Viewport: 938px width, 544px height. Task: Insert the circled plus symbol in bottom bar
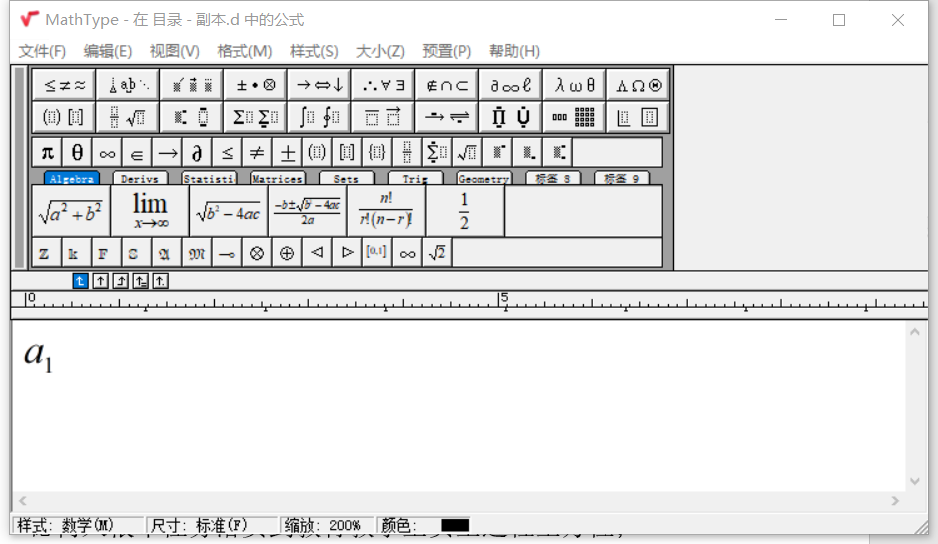tap(287, 253)
